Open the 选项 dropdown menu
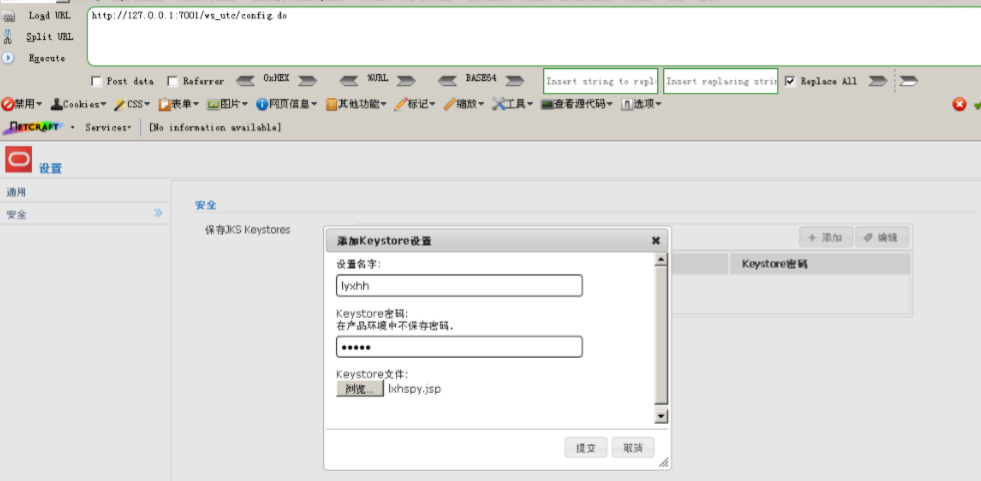The height and width of the screenshot is (481, 981). coord(641,104)
